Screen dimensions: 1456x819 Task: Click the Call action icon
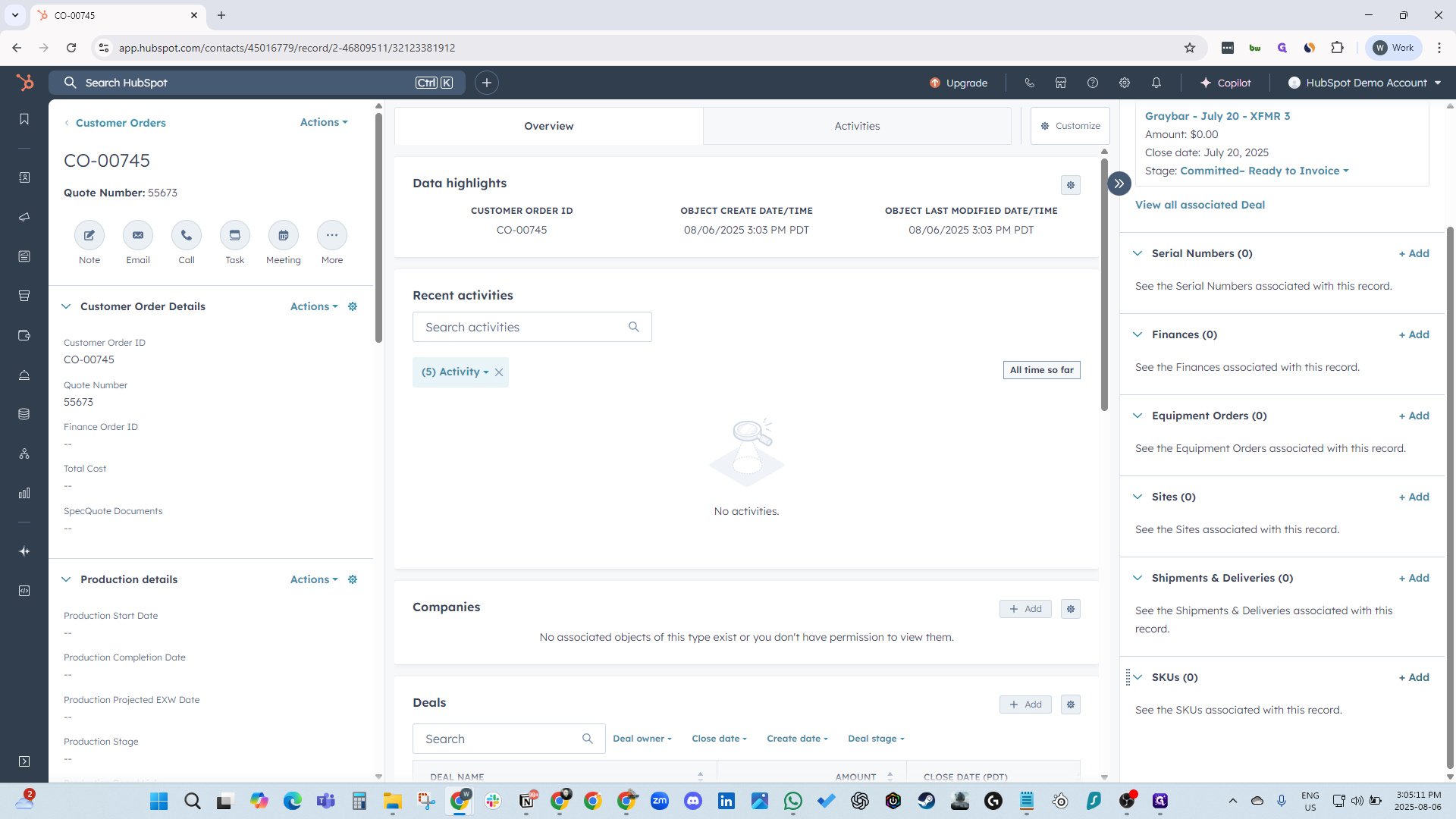[187, 235]
